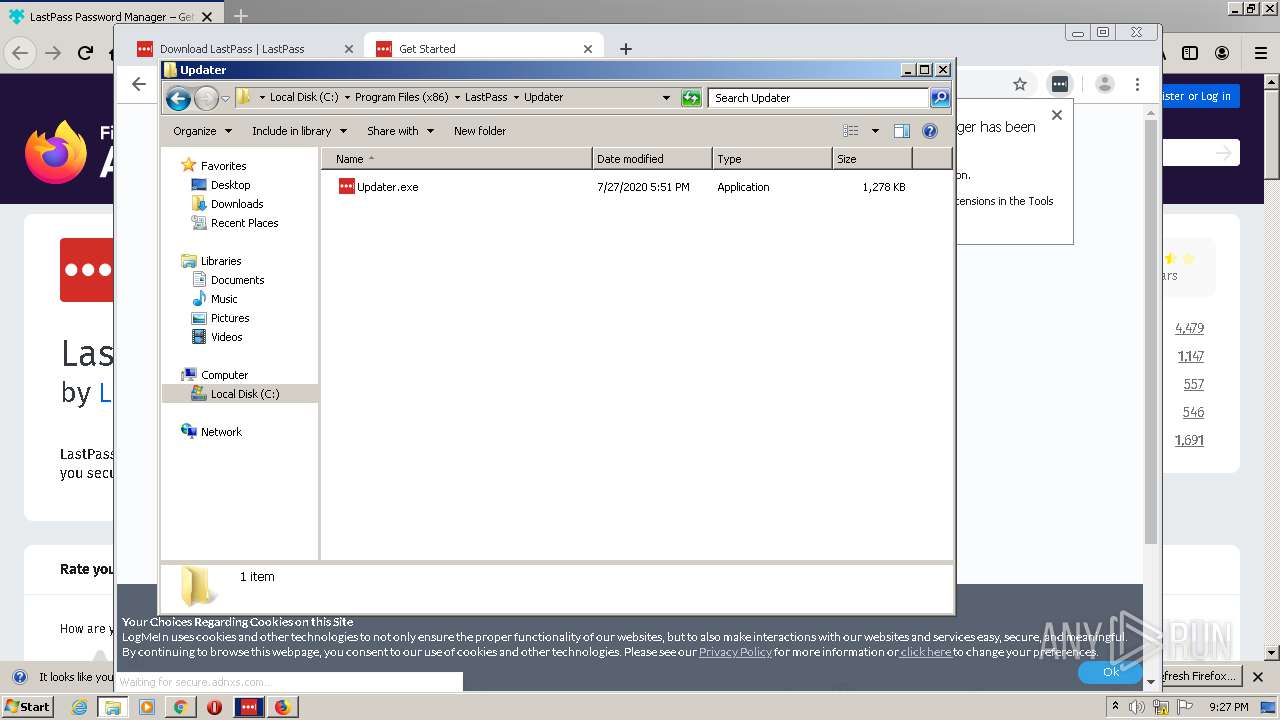The image size is (1280, 720).
Task: Click Program Files (x86) in address bar
Action: click(x=402, y=98)
